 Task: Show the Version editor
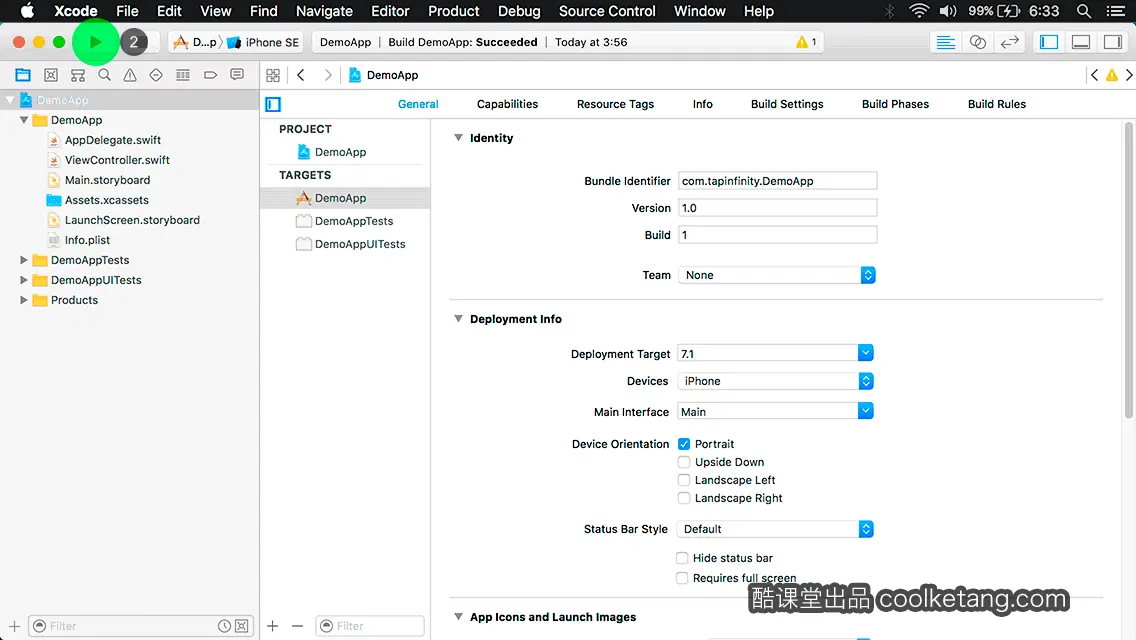(x=1009, y=42)
